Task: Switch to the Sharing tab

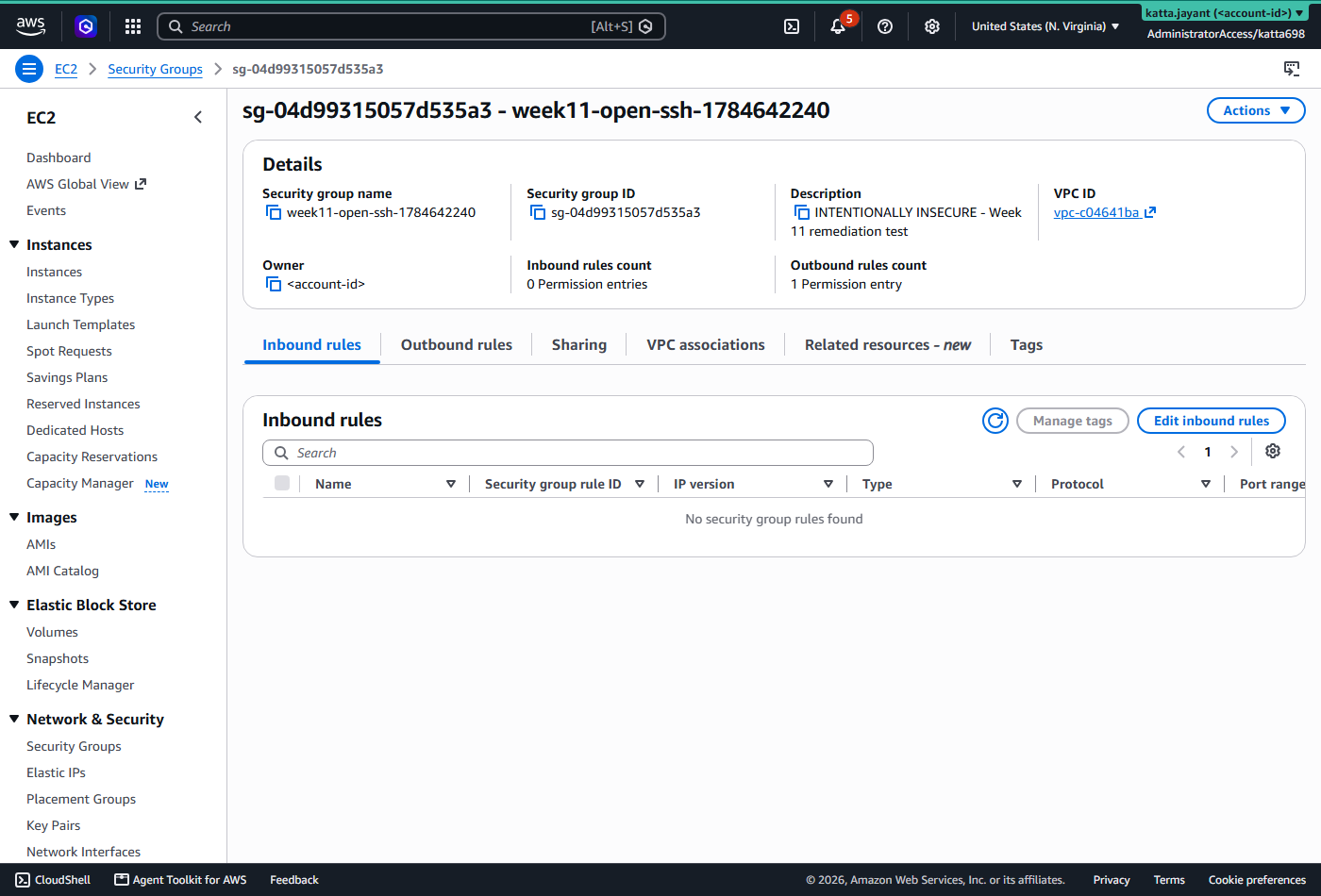Action: pyautogui.click(x=579, y=345)
